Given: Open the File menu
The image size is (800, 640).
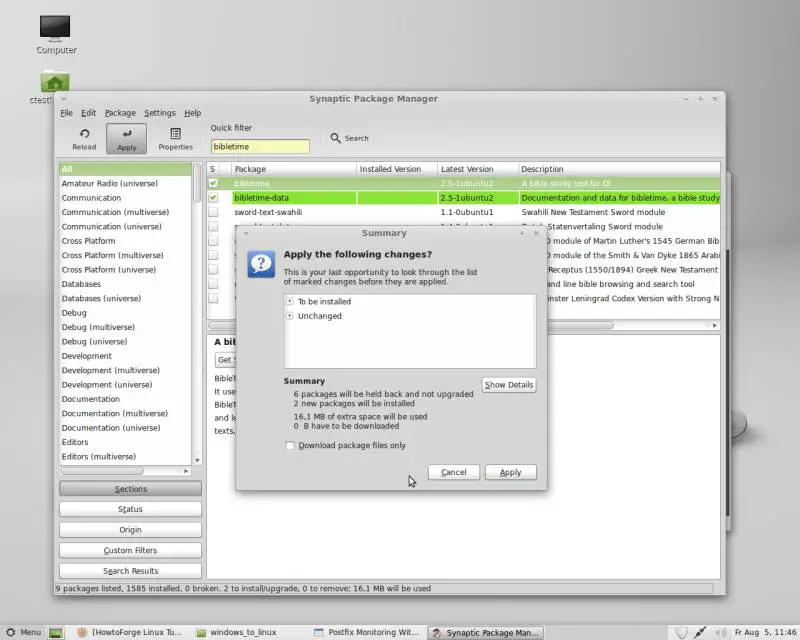Looking at the screenshot, I should point(66,113).
